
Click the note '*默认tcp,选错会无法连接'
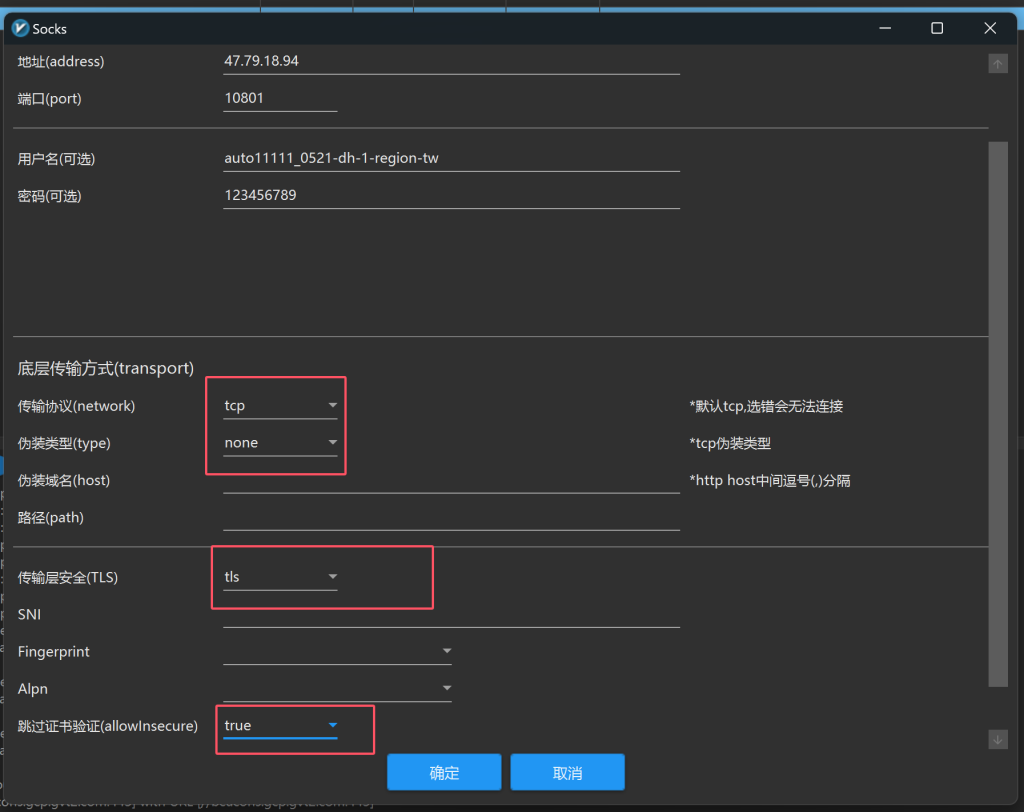coord(766,406)
